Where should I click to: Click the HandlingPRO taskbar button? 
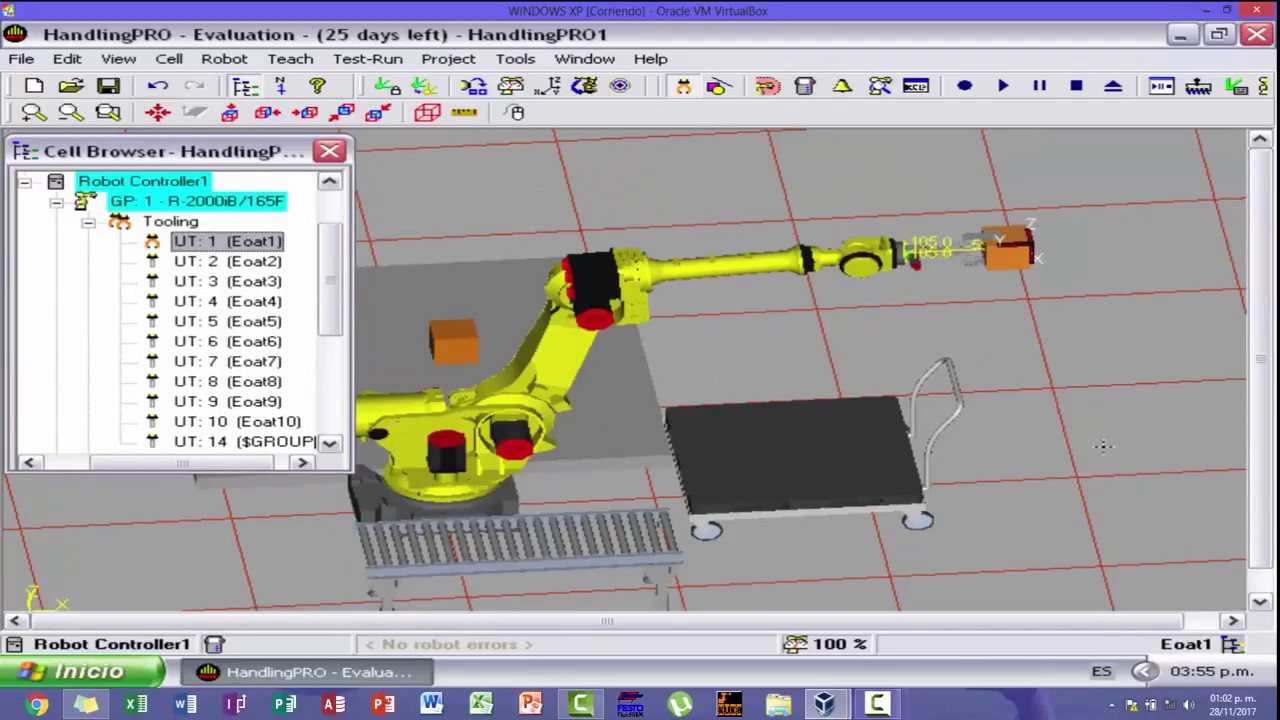coord(305,672)
